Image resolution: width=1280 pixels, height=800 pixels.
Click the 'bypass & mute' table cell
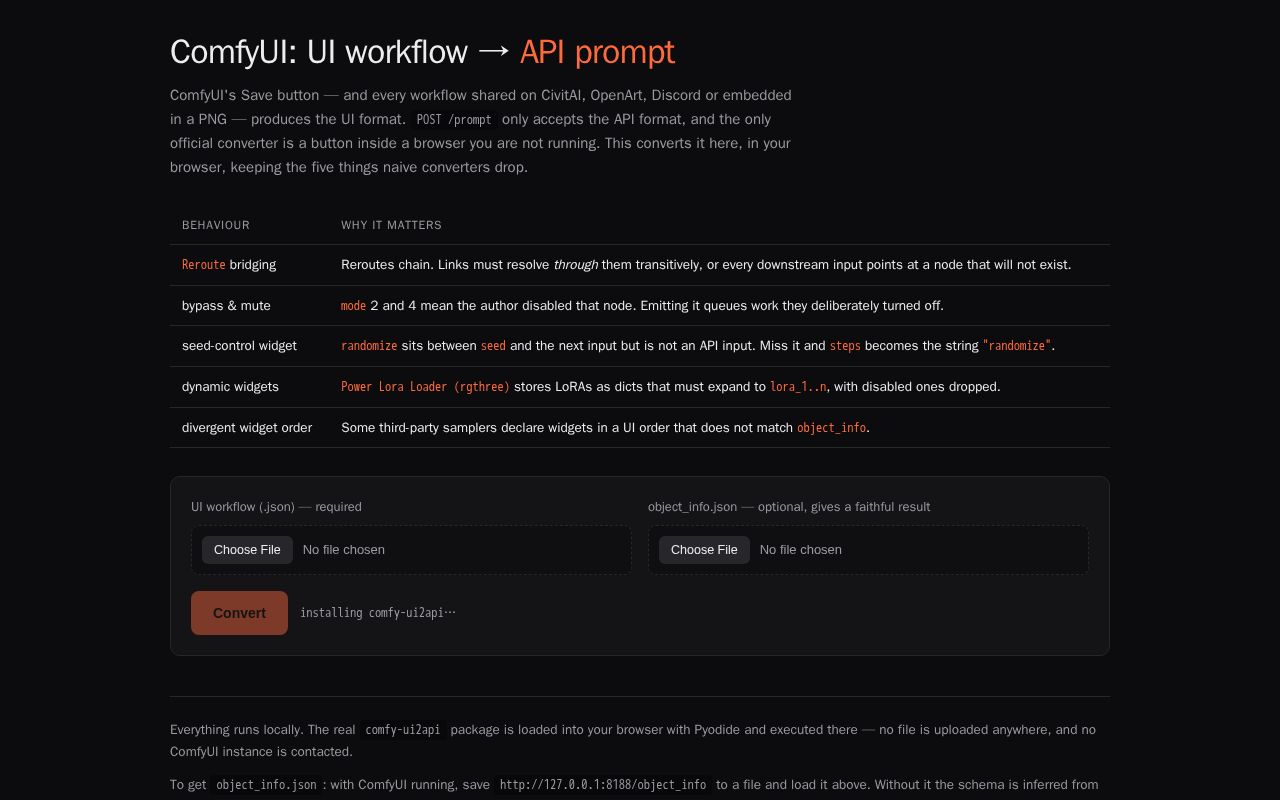pyautogui.click(x=249, y=306)
